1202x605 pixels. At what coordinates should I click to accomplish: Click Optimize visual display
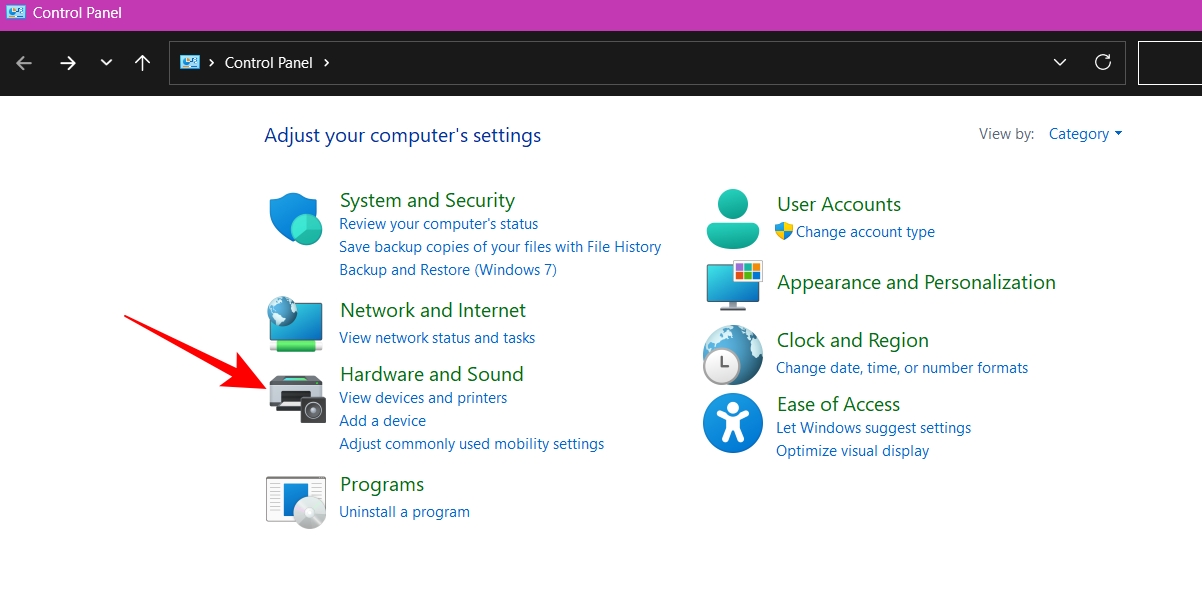(x=853, y=451)
